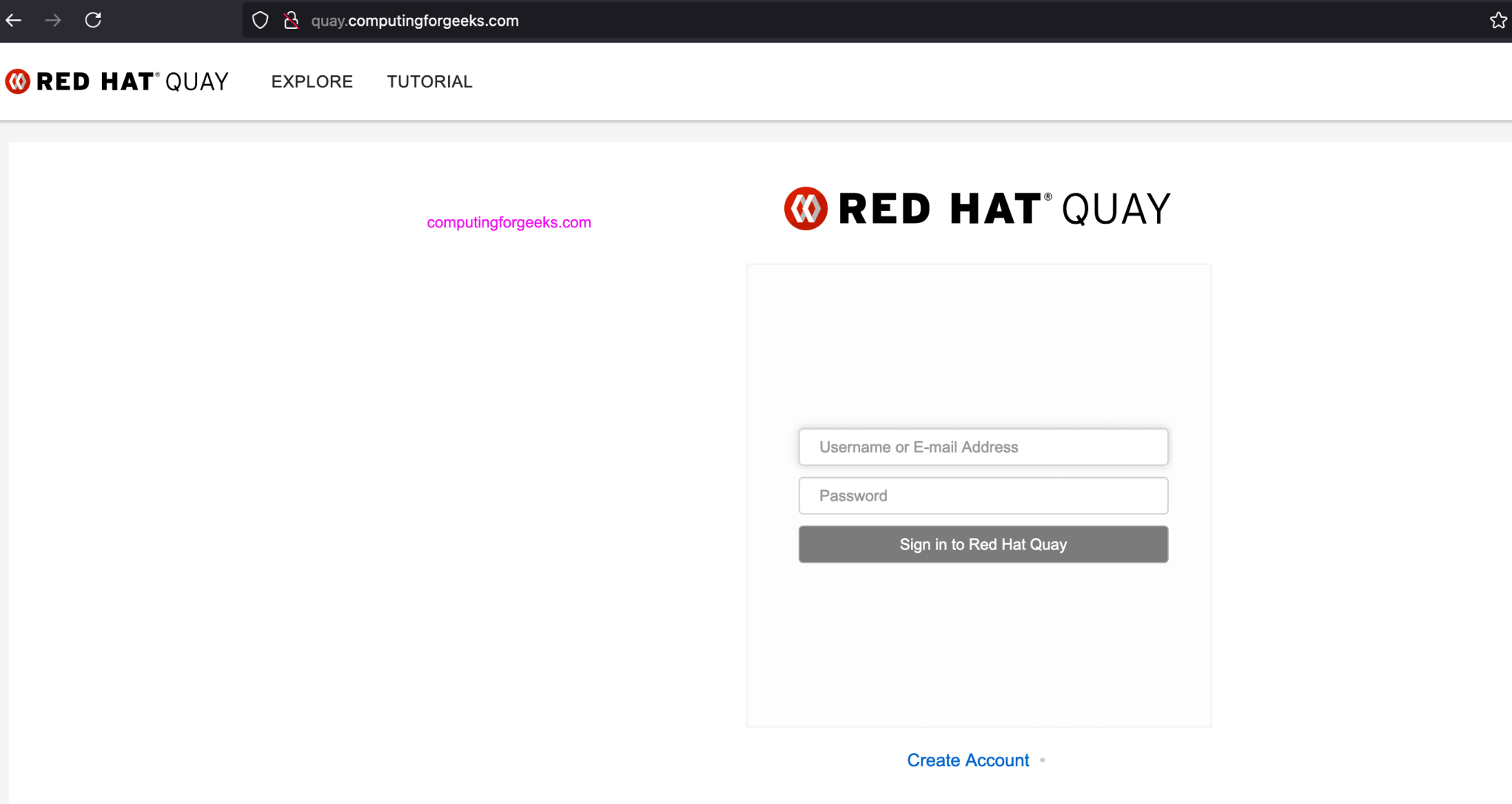Click the browser back arrow
Image resolution: width=1512 pixels, height=804 pixels.
pos(13,20)
